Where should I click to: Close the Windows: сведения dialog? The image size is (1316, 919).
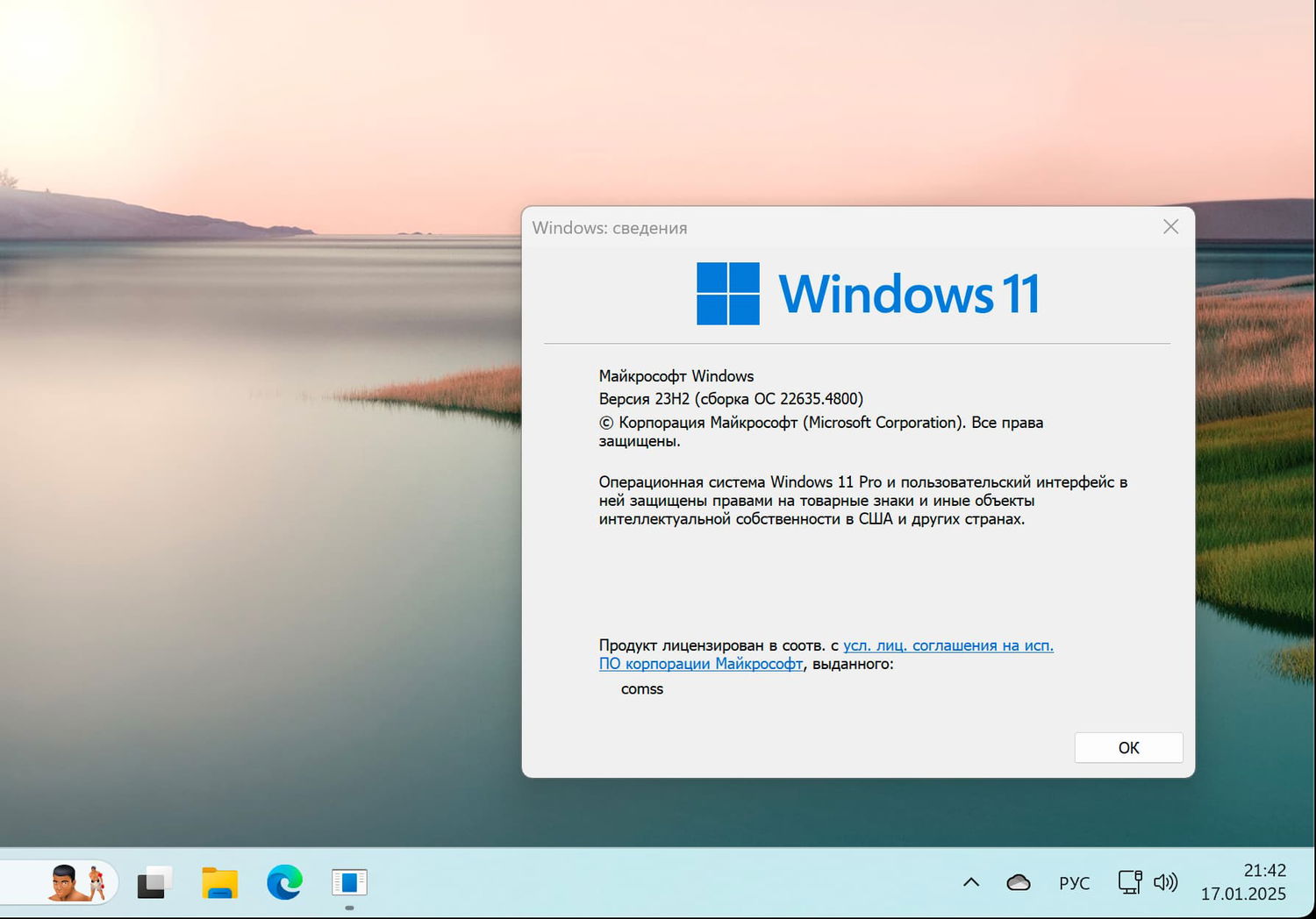1170,226
